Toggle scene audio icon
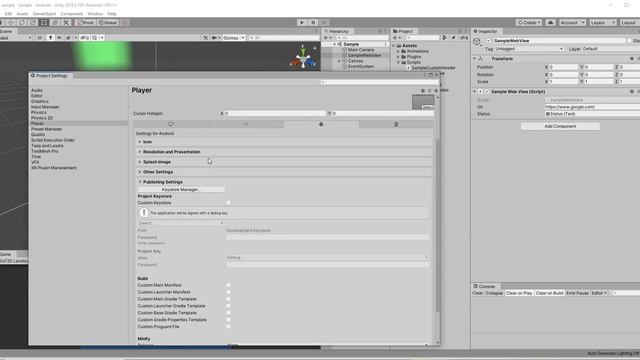Viewport: 640px width, 360px height. 60,38
